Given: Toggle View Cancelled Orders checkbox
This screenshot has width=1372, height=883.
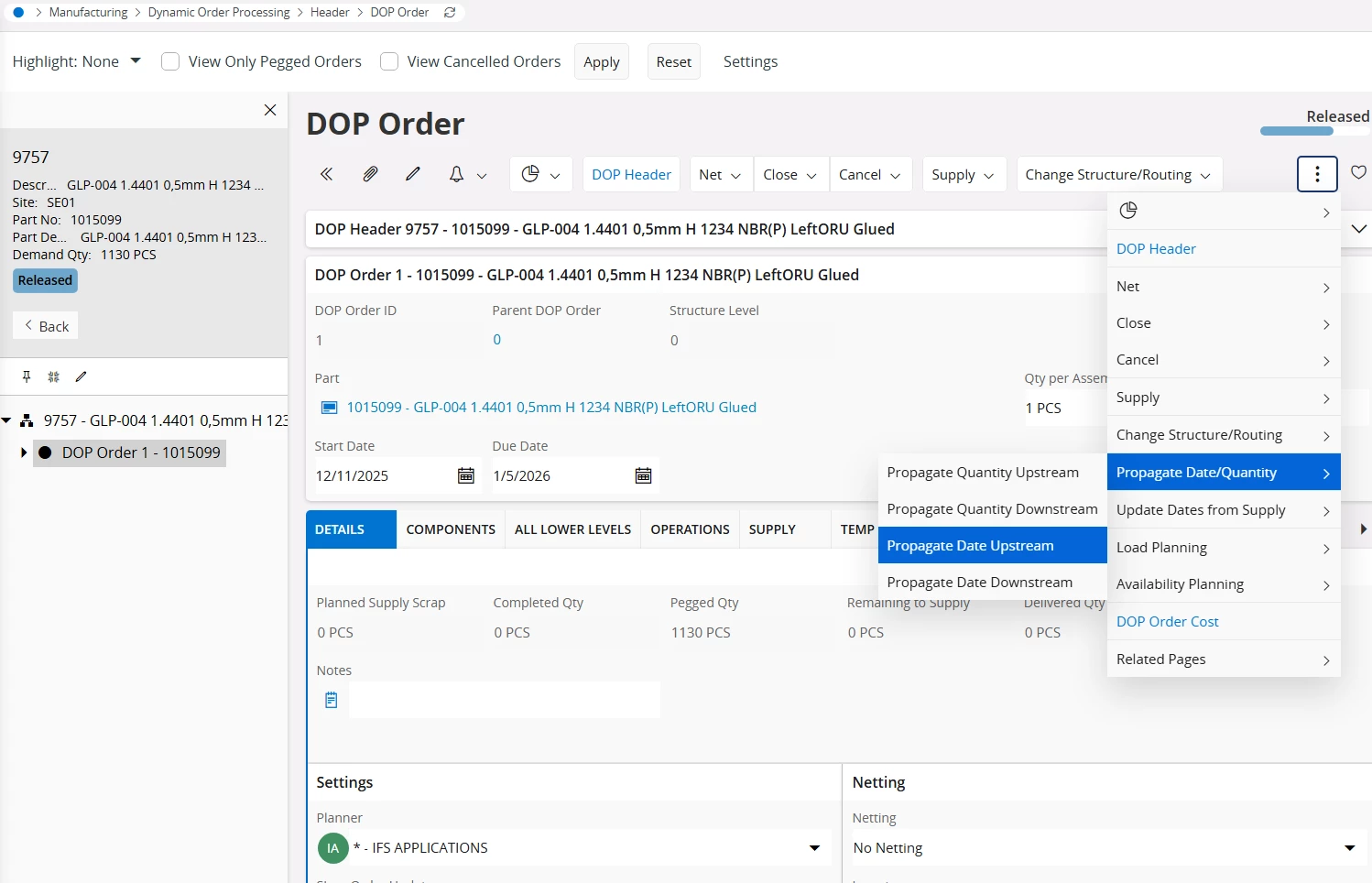Looking at the screenshot, I should click(389, 61).
